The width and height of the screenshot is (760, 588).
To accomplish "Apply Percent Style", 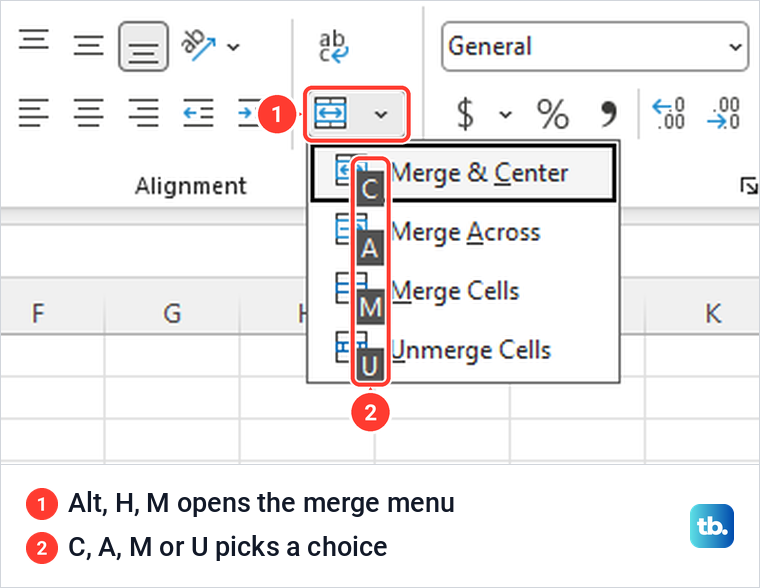I will click(553, 114).
